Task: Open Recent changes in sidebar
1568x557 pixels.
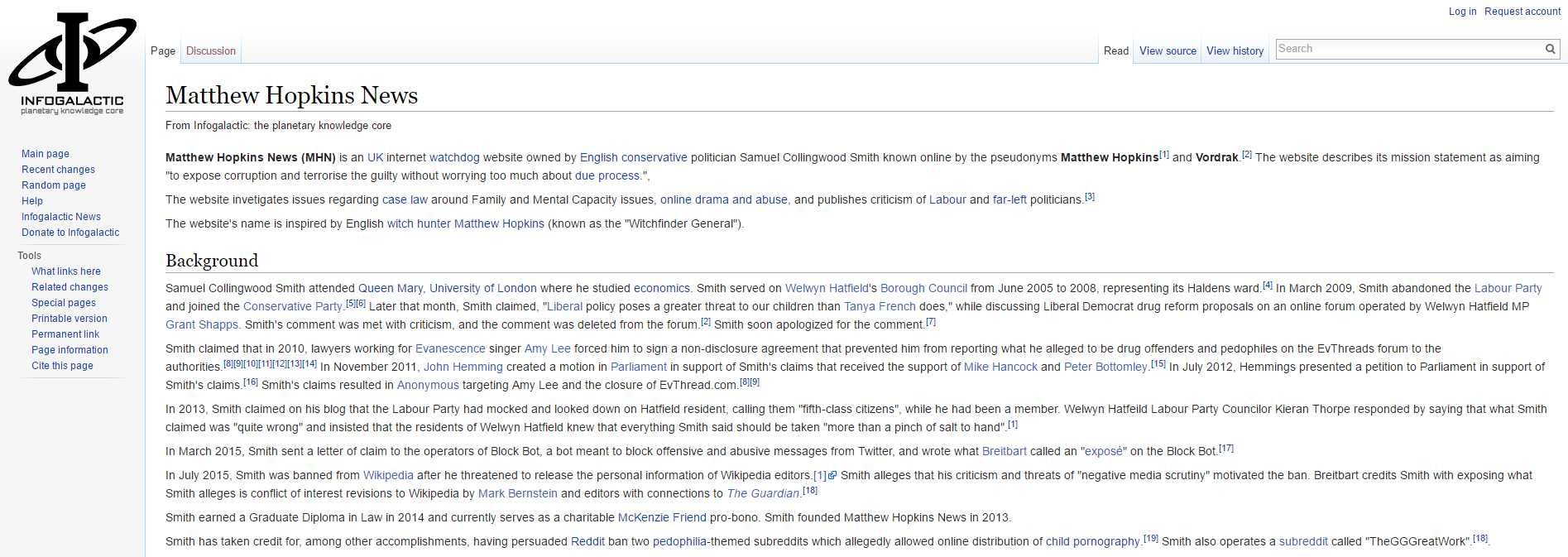Action: pos(58,170)
